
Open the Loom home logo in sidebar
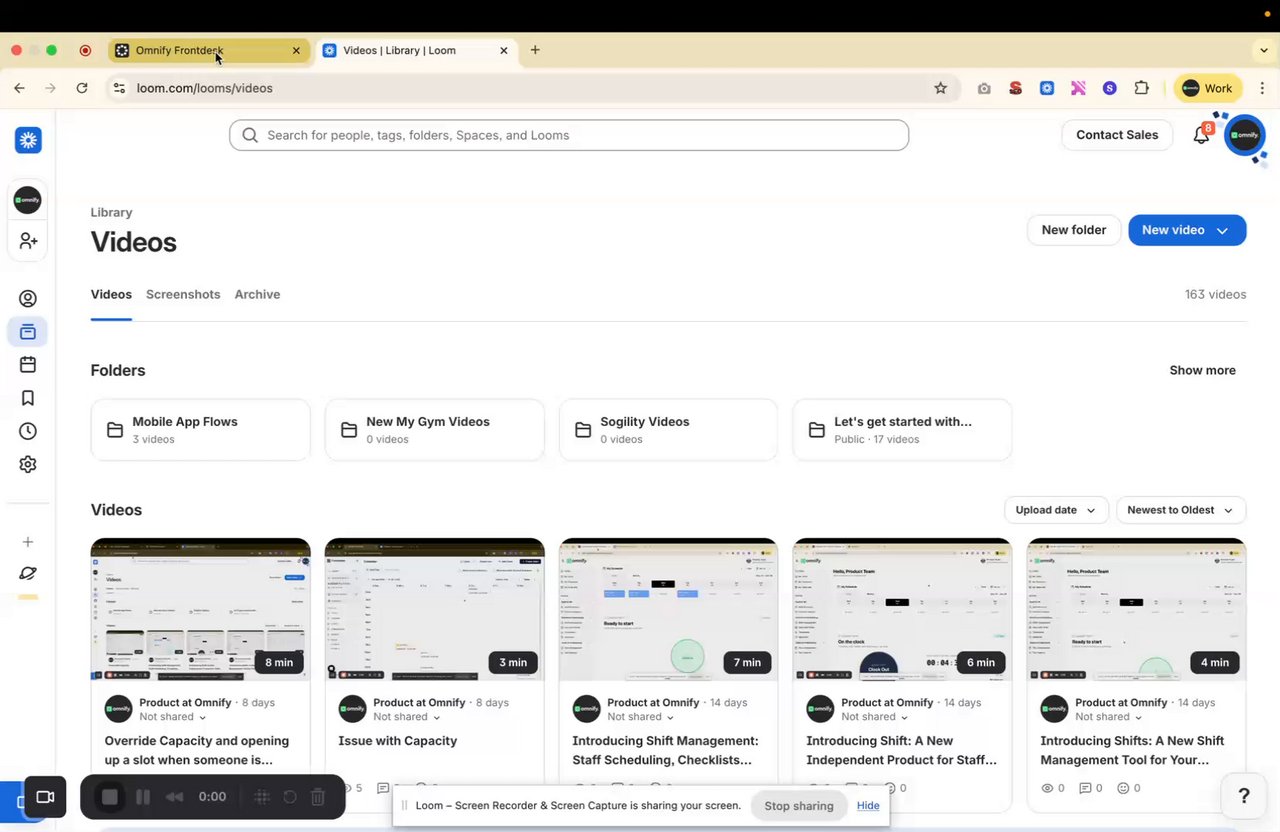[28, 140]
